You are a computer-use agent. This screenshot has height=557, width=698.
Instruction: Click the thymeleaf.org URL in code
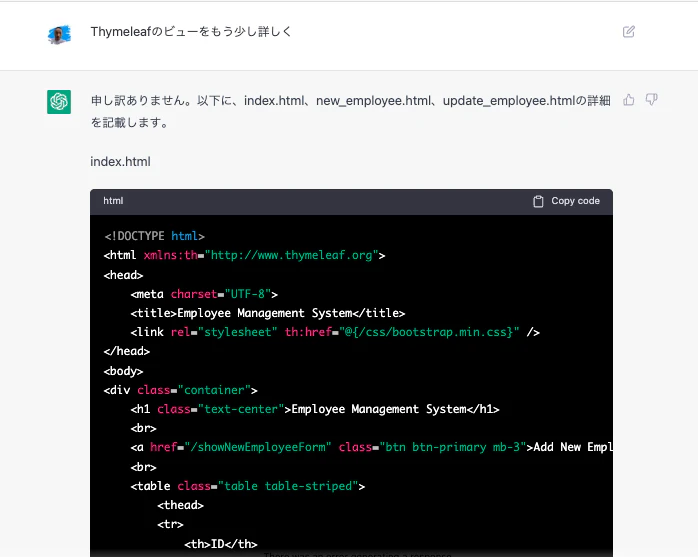pos(291,255)
